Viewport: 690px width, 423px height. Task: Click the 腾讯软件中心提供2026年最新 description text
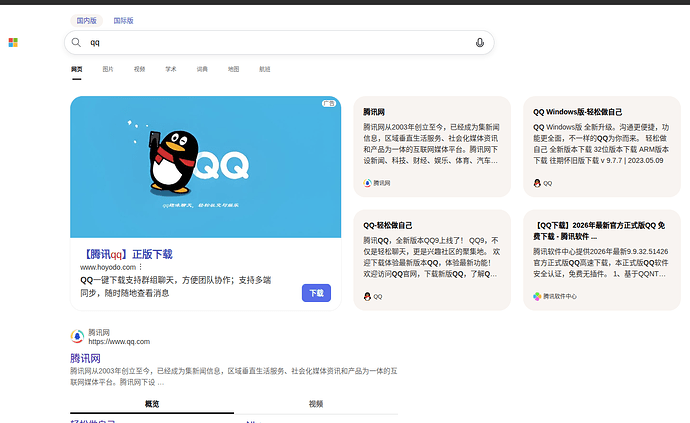(601, 262)
